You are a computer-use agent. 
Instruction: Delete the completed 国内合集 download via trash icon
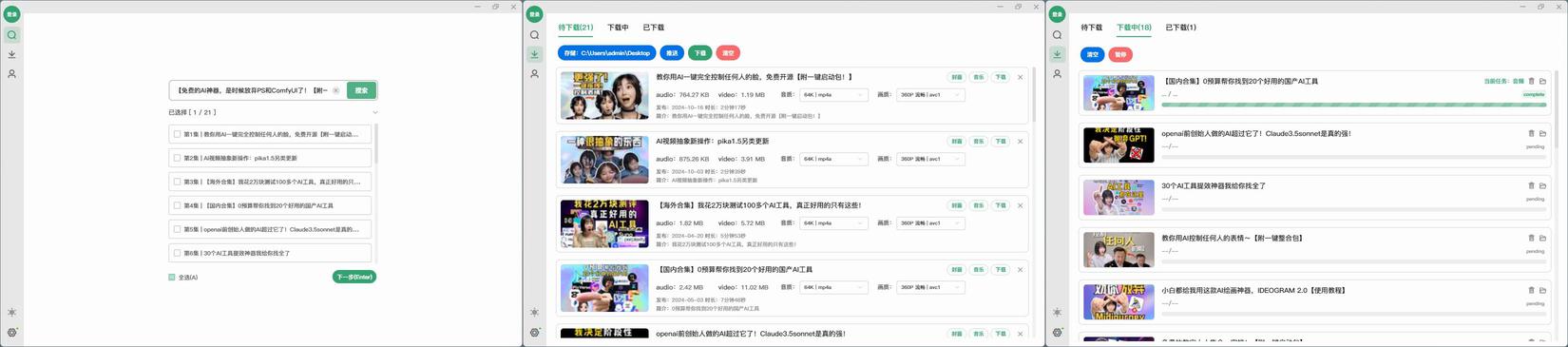tap(1531, 82)
